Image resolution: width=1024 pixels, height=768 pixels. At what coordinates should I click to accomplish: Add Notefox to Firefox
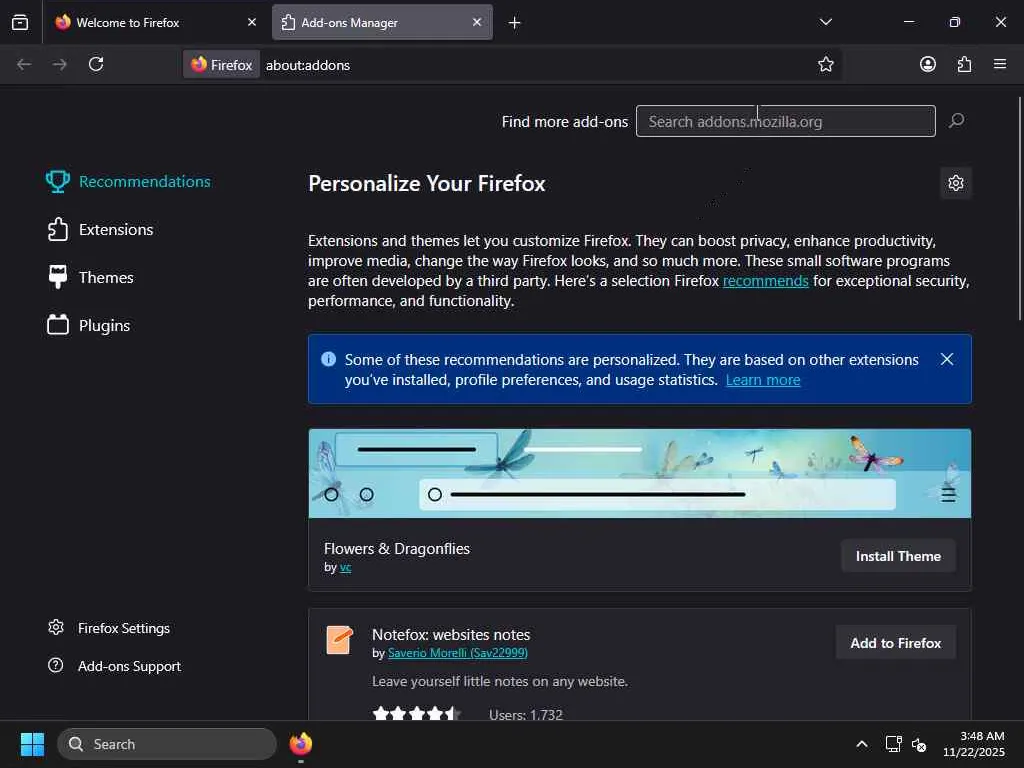895,643
